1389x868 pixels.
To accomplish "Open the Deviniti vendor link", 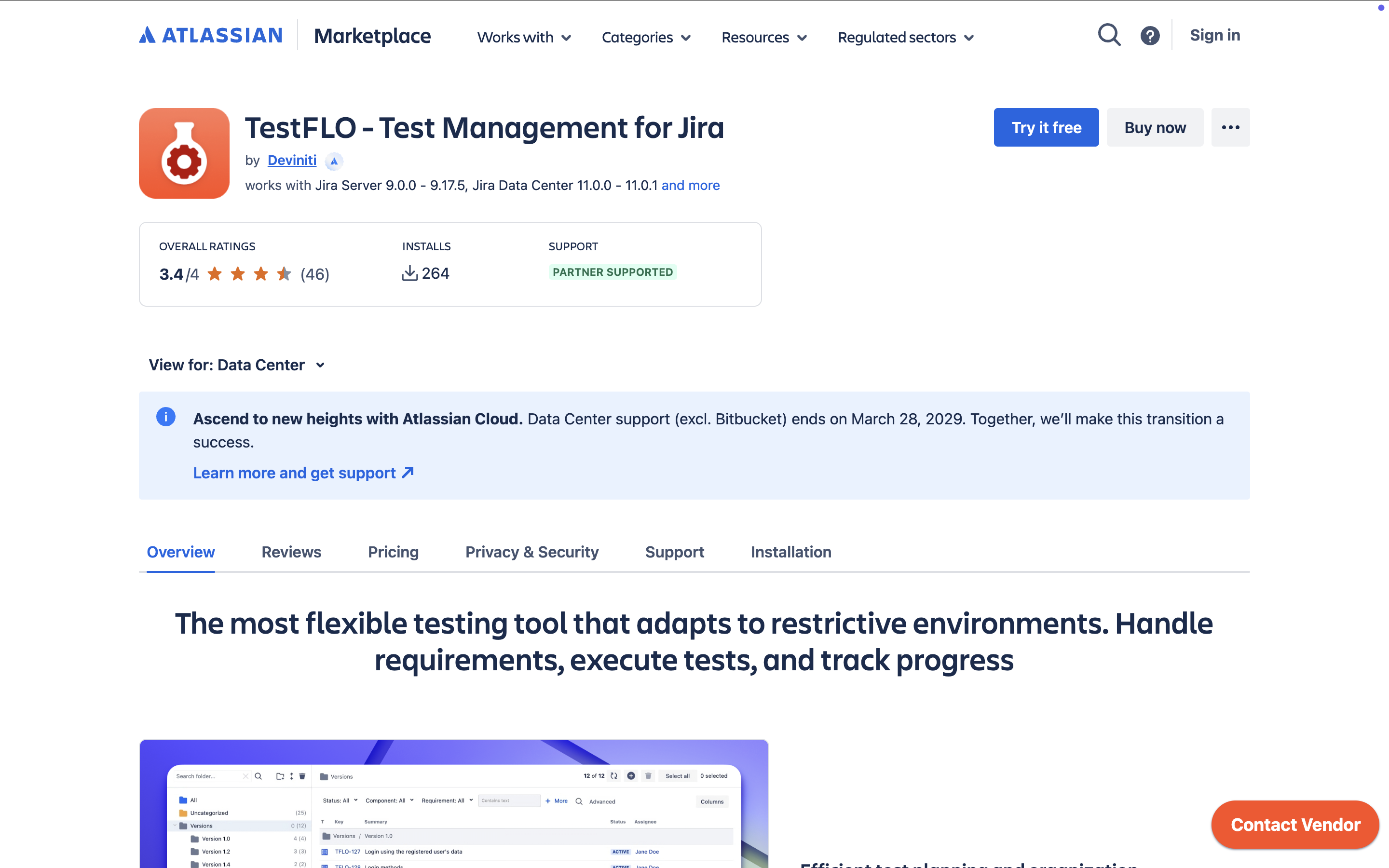I will click(292, 160).
